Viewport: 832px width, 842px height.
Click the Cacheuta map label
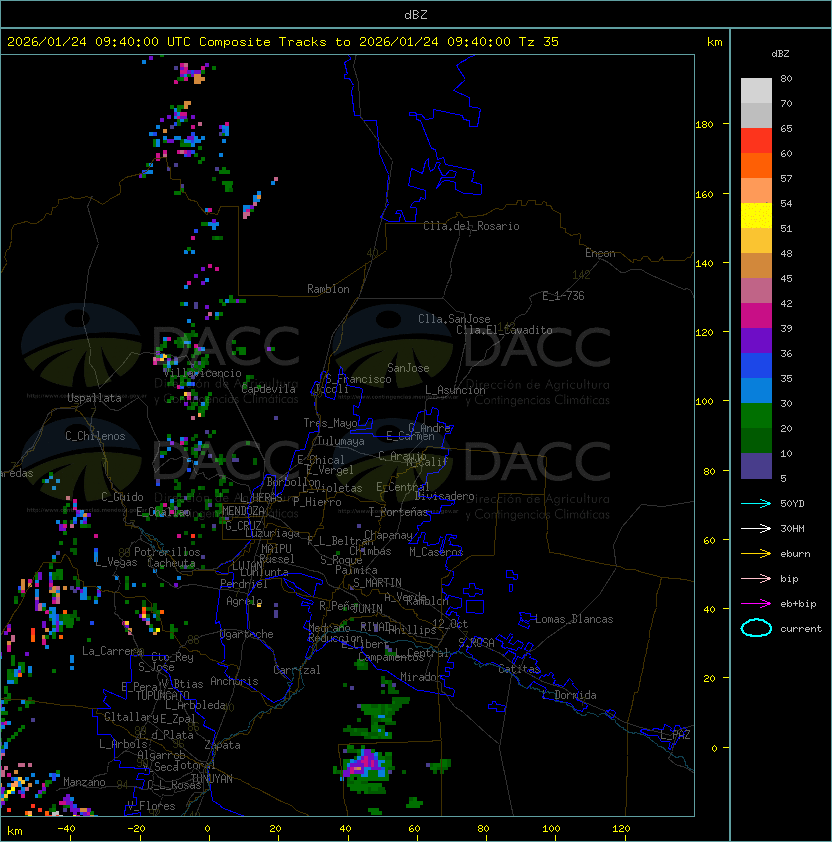pyautogui.click(x=171, y=563)
